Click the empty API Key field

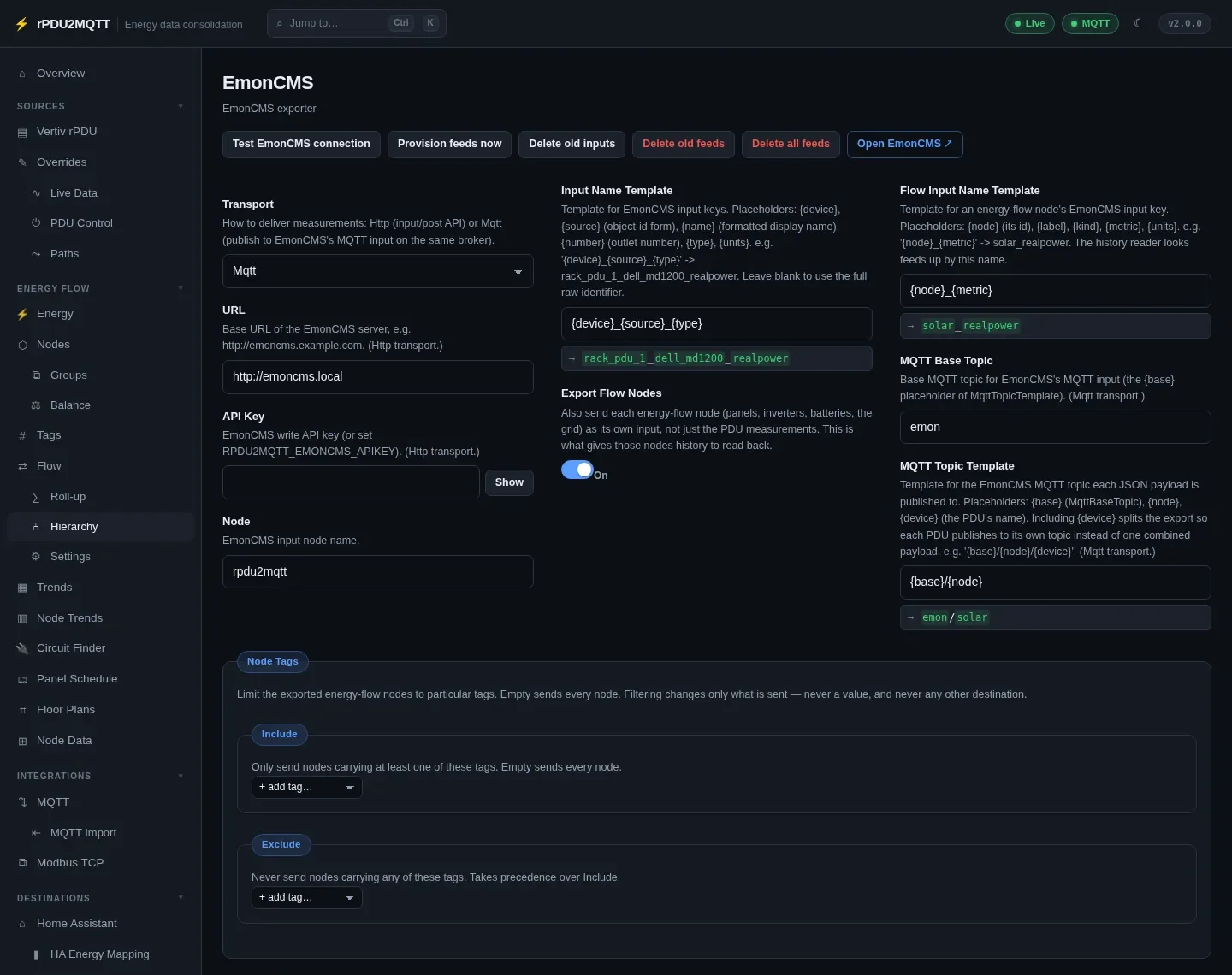pyautogui.click(x=351, y=482)
